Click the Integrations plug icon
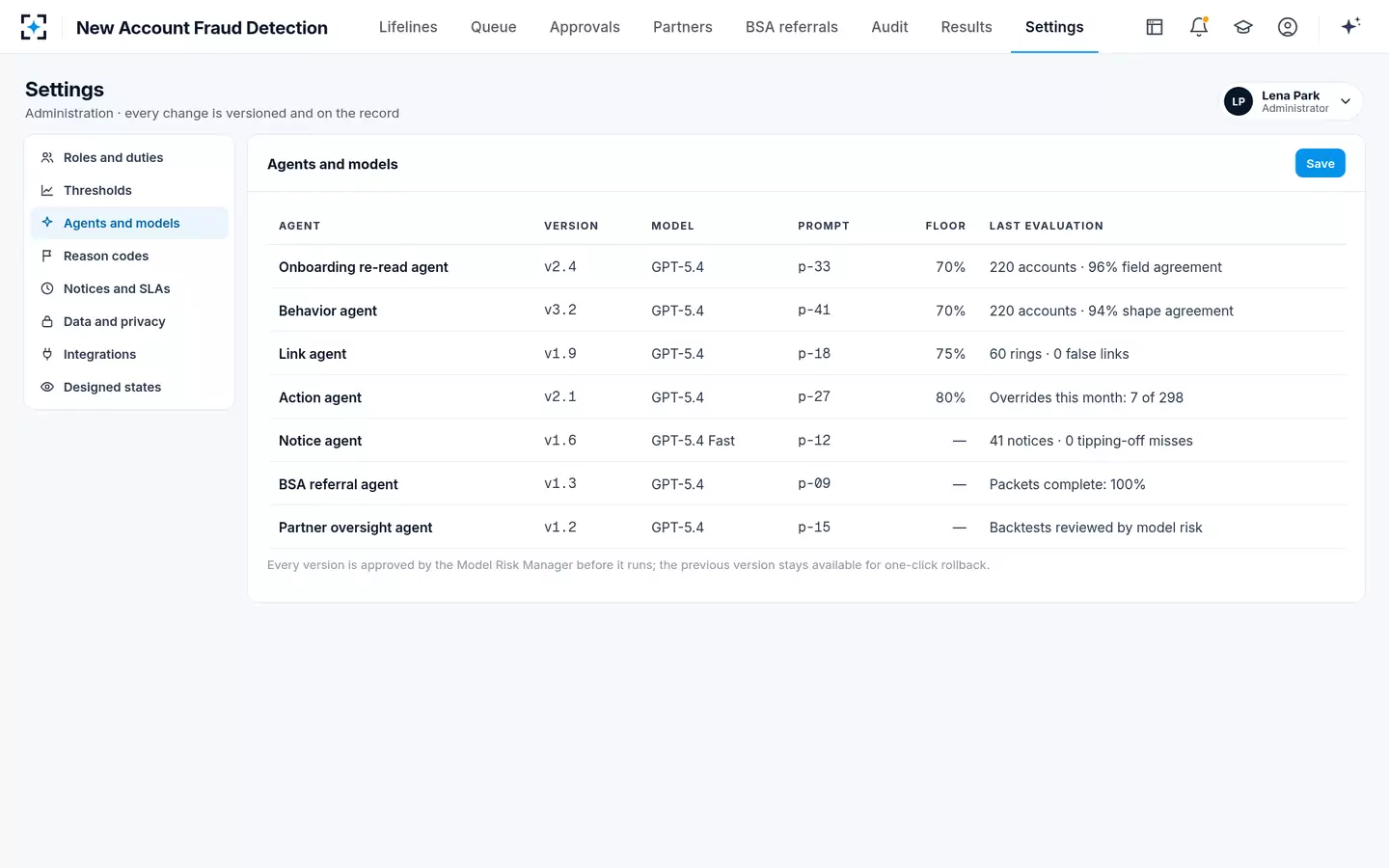 tap(47, 354)
